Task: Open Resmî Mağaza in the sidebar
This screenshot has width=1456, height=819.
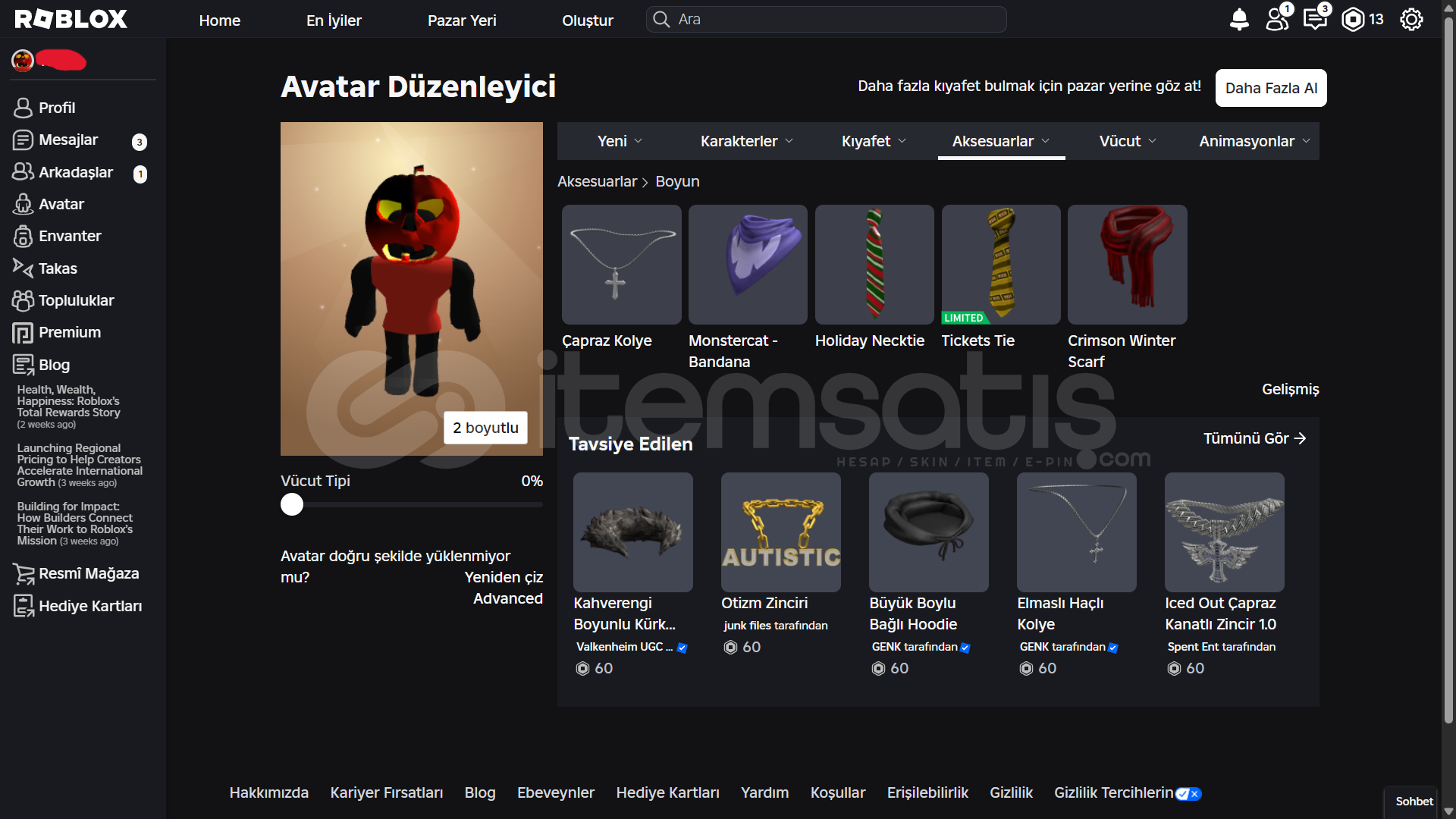Action: [x=77, y=573]
